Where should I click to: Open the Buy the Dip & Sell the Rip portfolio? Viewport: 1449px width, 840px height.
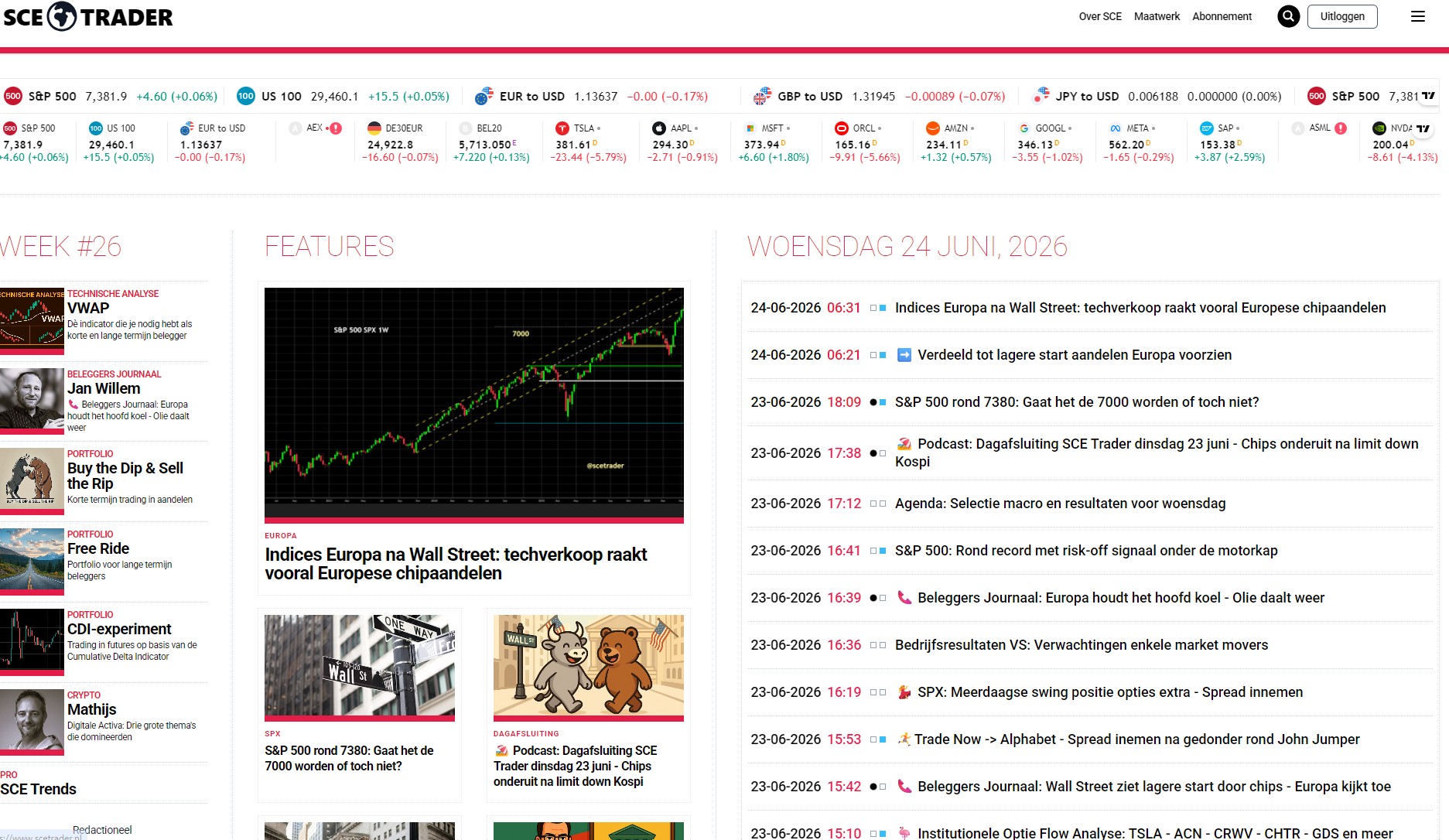[125, 476]
